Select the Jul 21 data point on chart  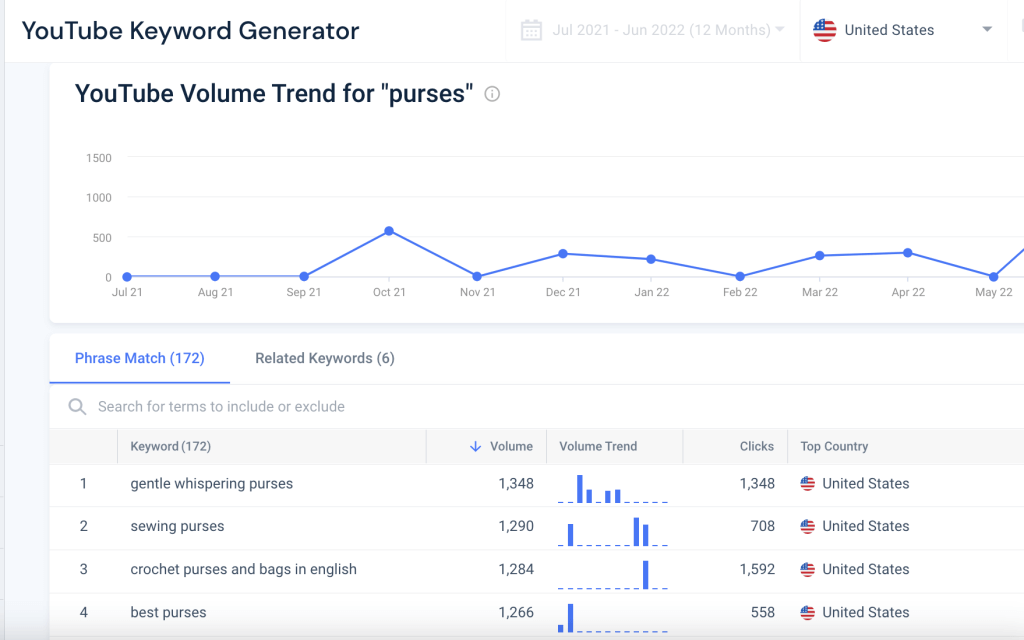coord(127,277)
